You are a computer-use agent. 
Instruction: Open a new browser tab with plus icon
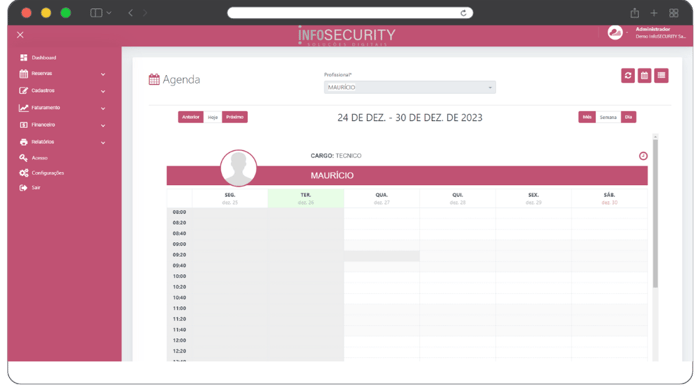654,13
